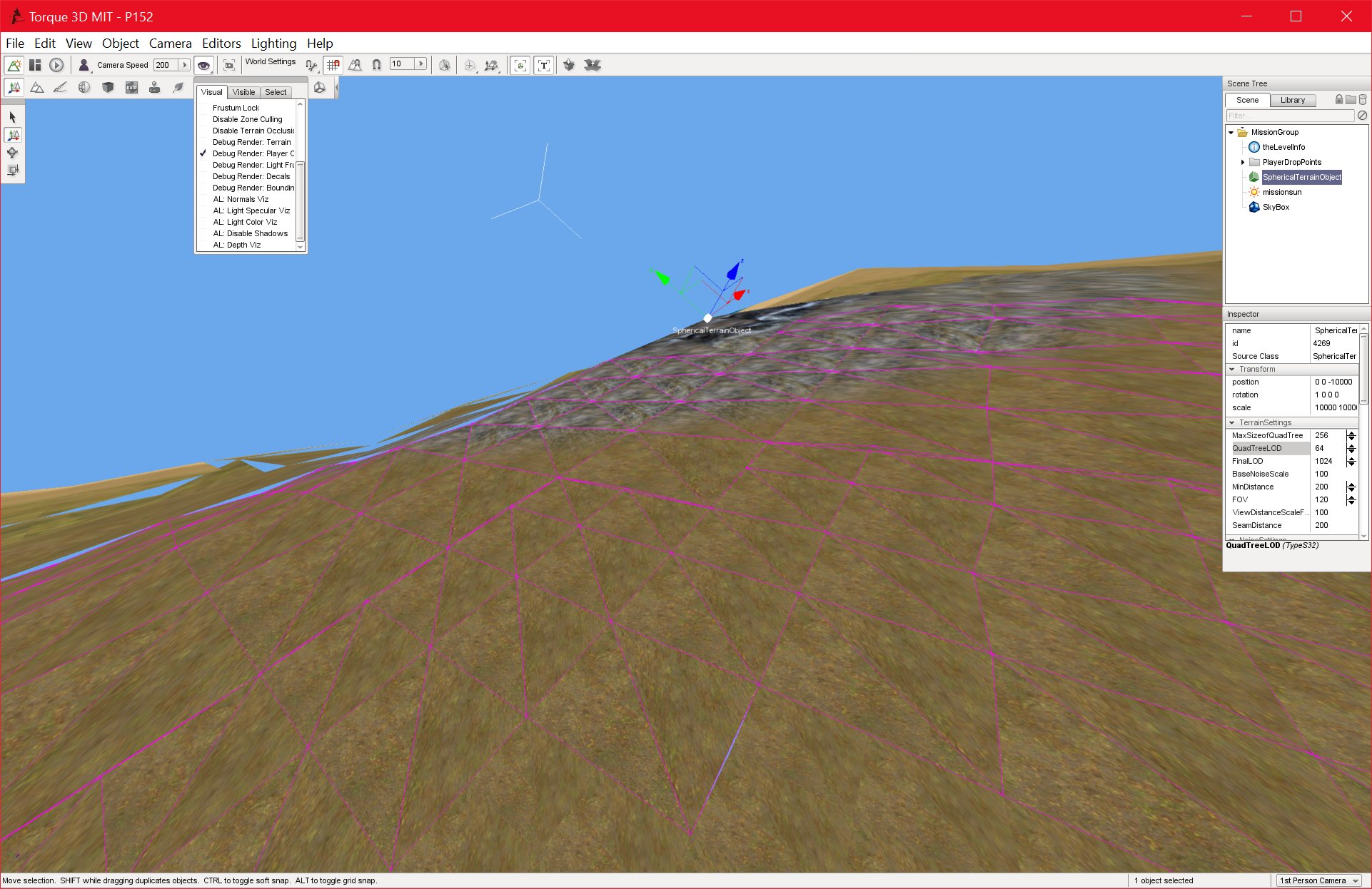The image size is (1372, 889).
Task: Click the Shape Editor wireframe cube icon
Action: [x=320, y=88]
